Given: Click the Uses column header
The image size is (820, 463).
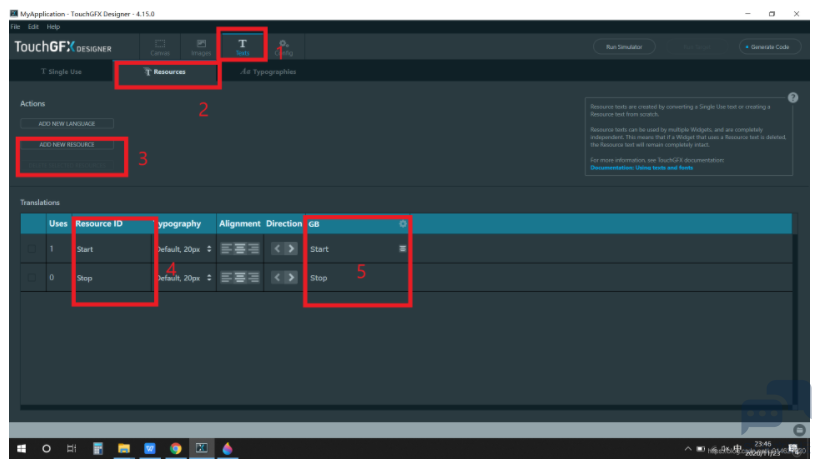Looking at the screenshot, I should coord(58,223).
